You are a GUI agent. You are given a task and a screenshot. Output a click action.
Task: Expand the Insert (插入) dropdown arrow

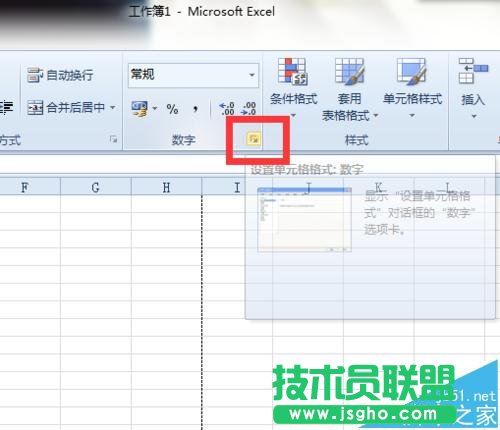tap(474, 116)
